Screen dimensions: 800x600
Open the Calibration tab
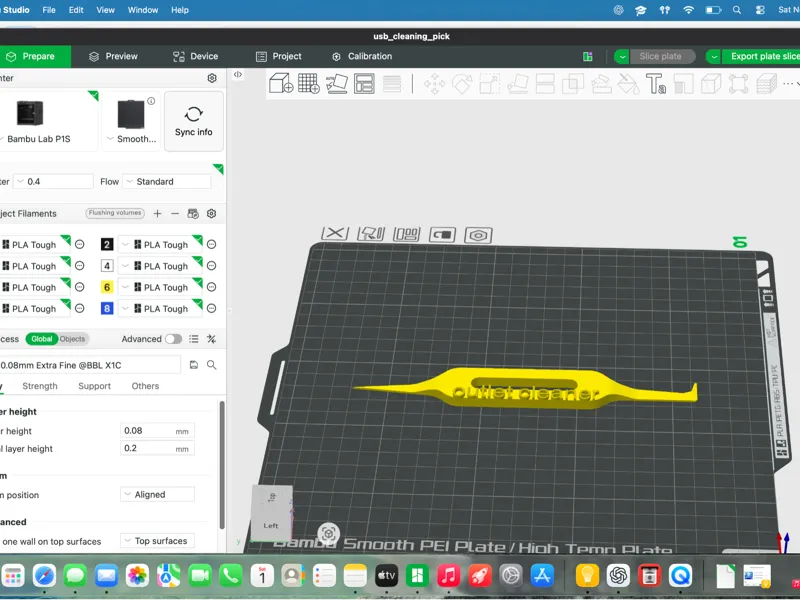point(362,57)
